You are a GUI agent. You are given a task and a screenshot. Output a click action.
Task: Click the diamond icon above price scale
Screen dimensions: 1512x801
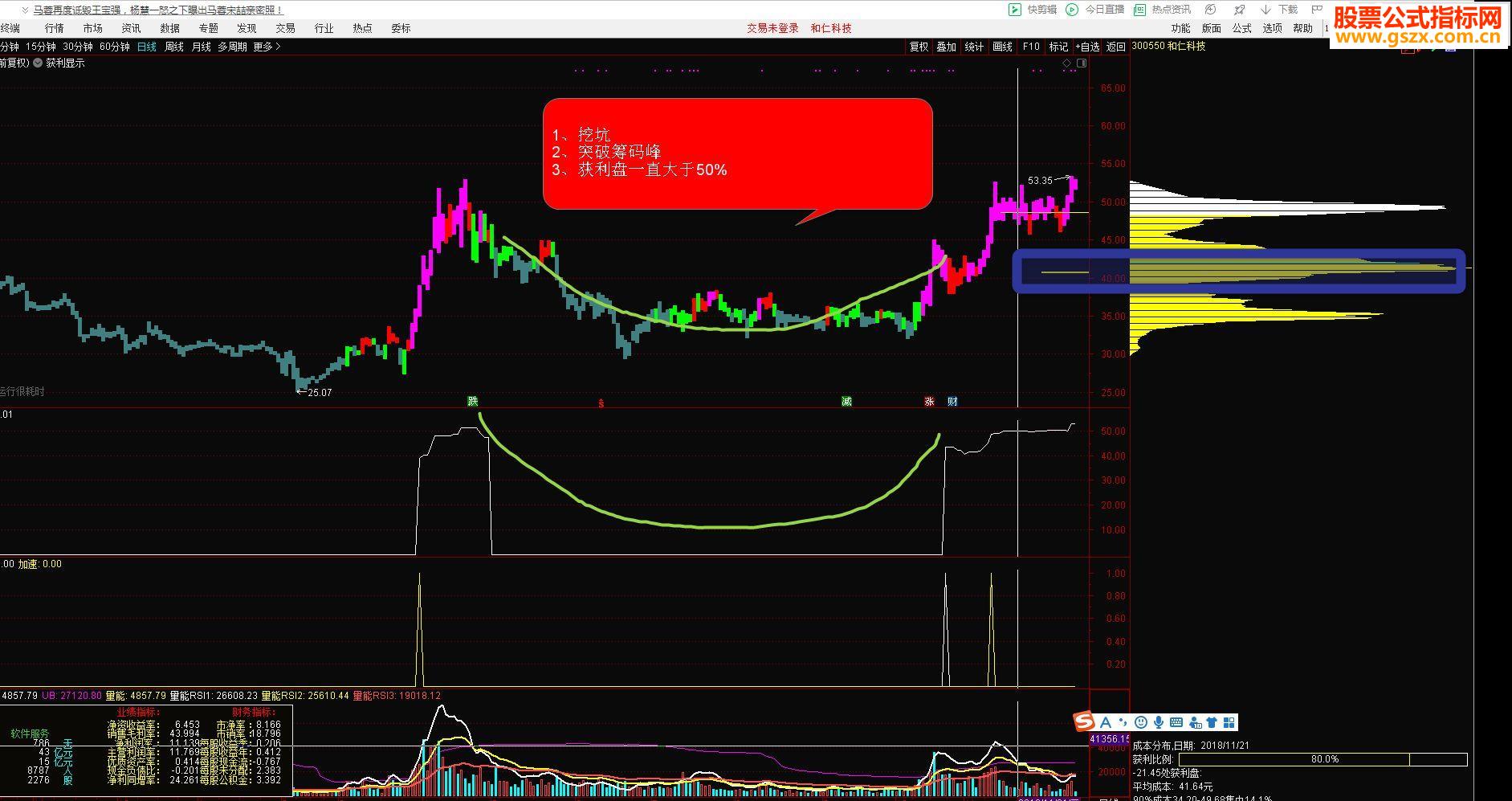point(1067,63)
